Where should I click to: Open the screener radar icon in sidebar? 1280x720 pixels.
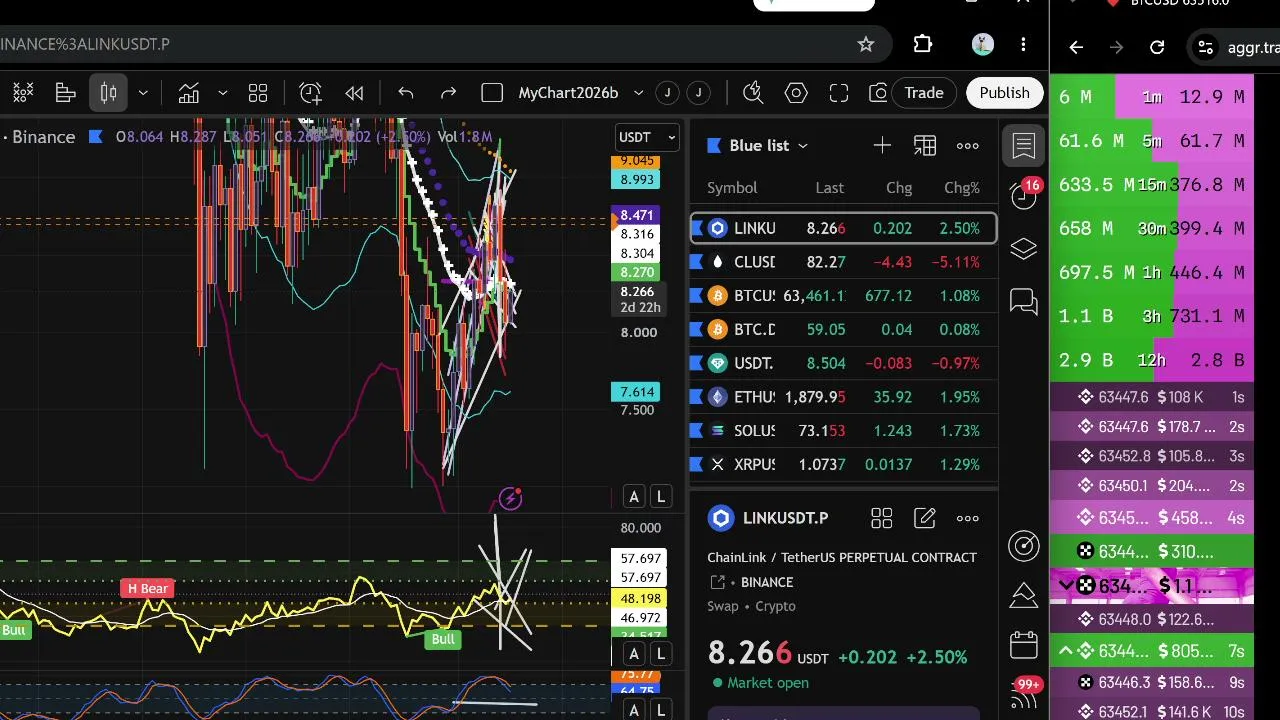click(1024, 545)
